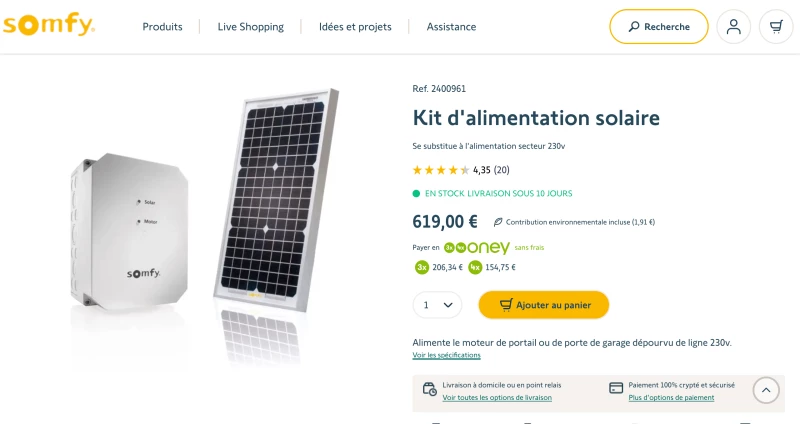Image resolution: width=800 pixels, height=424 pixels.
Task: Click the delivery package icon
Action: point(430,389)
